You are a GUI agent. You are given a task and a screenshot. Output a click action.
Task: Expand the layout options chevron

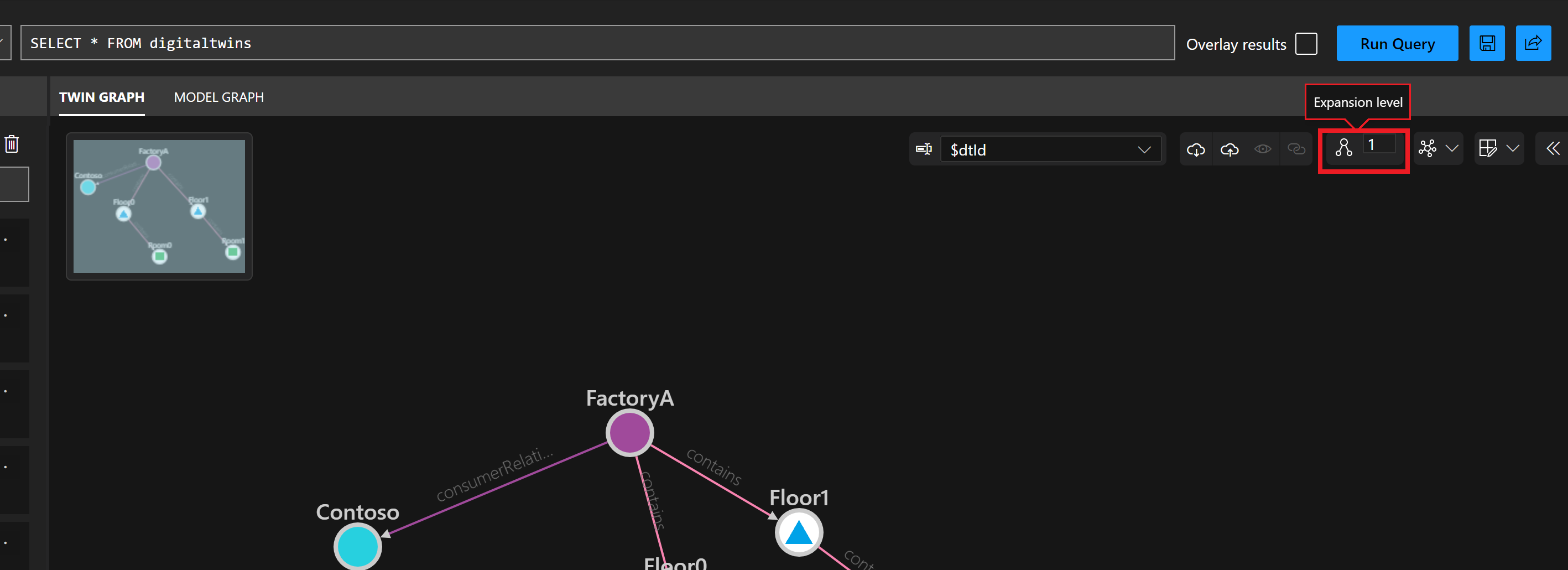point(1452,148)
